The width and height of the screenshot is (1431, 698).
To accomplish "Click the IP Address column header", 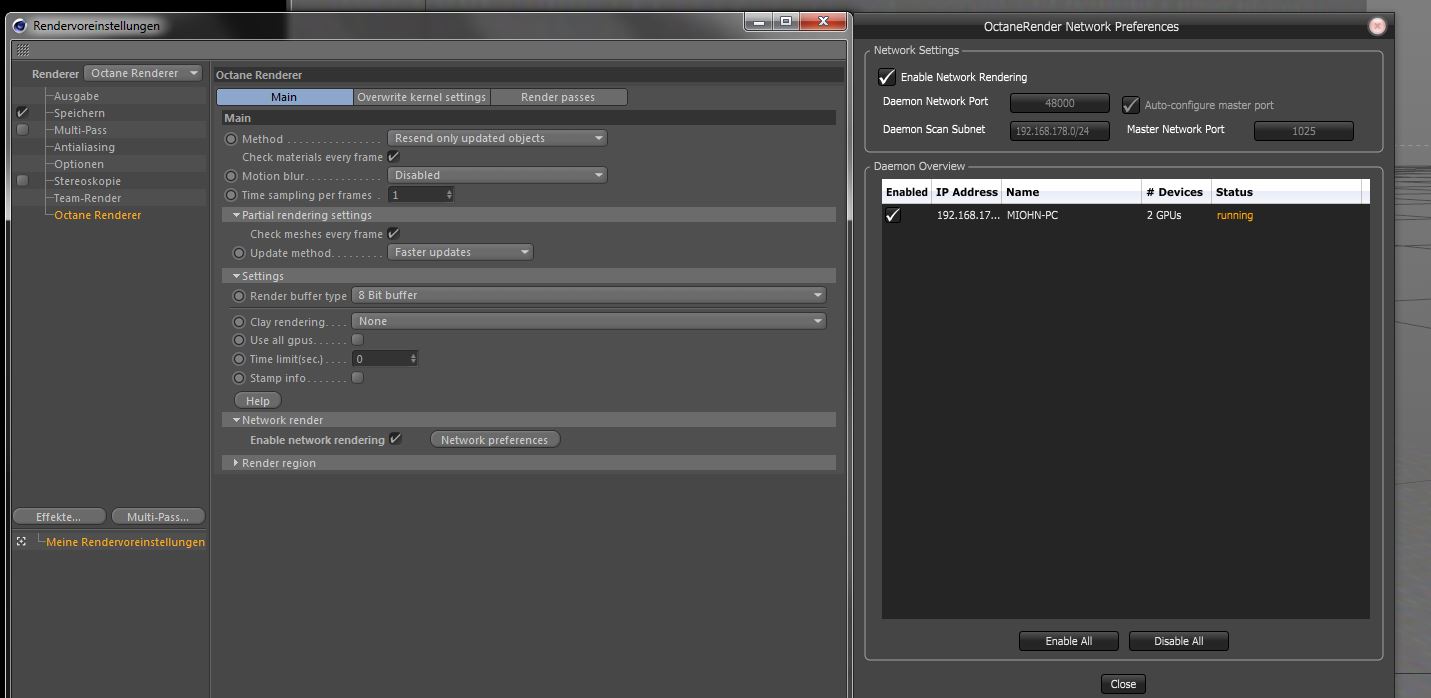I will pyautogui.click(x=967, y=192).
